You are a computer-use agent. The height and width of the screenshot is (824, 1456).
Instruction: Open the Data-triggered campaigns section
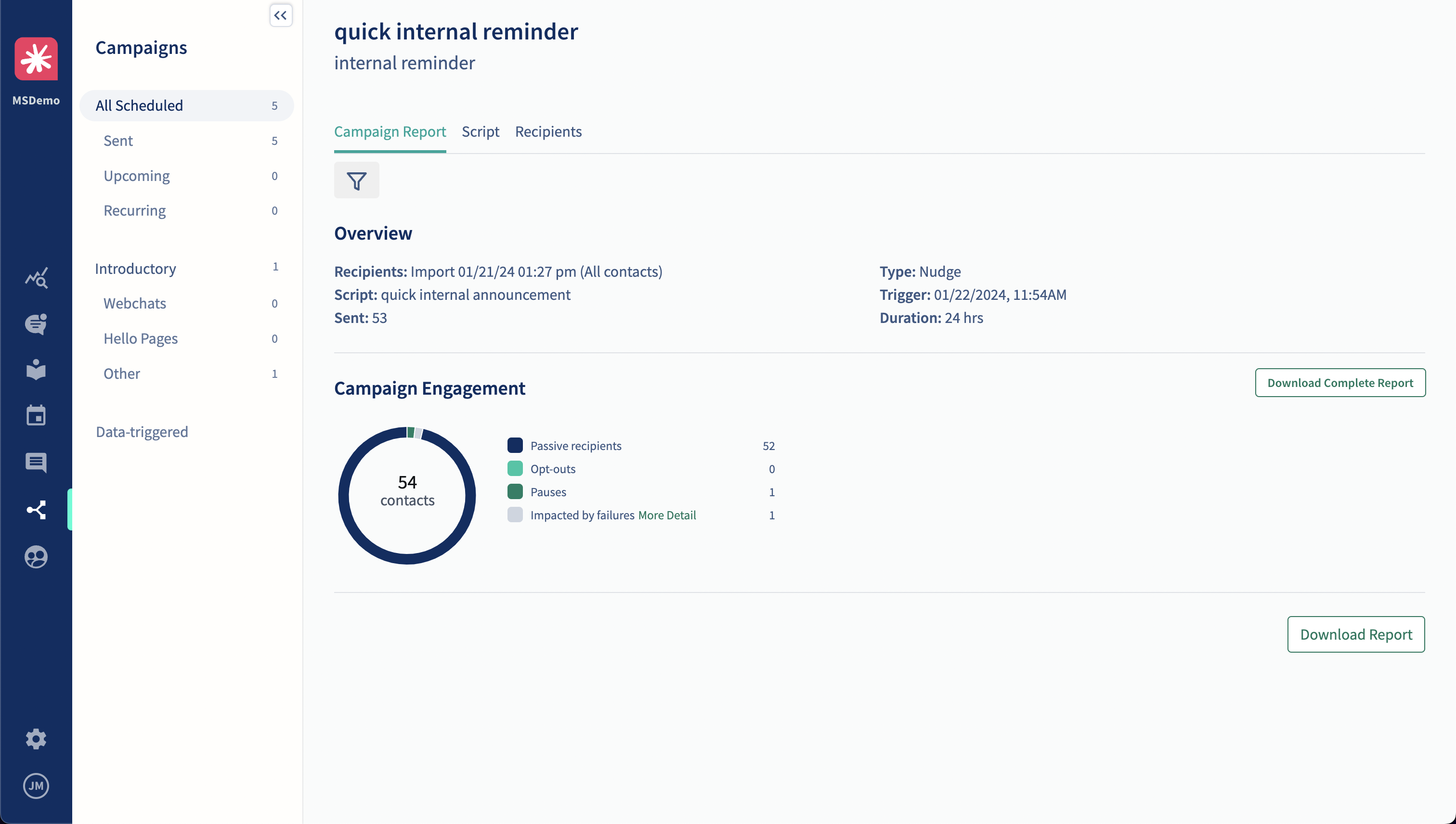tap(142, 432)
